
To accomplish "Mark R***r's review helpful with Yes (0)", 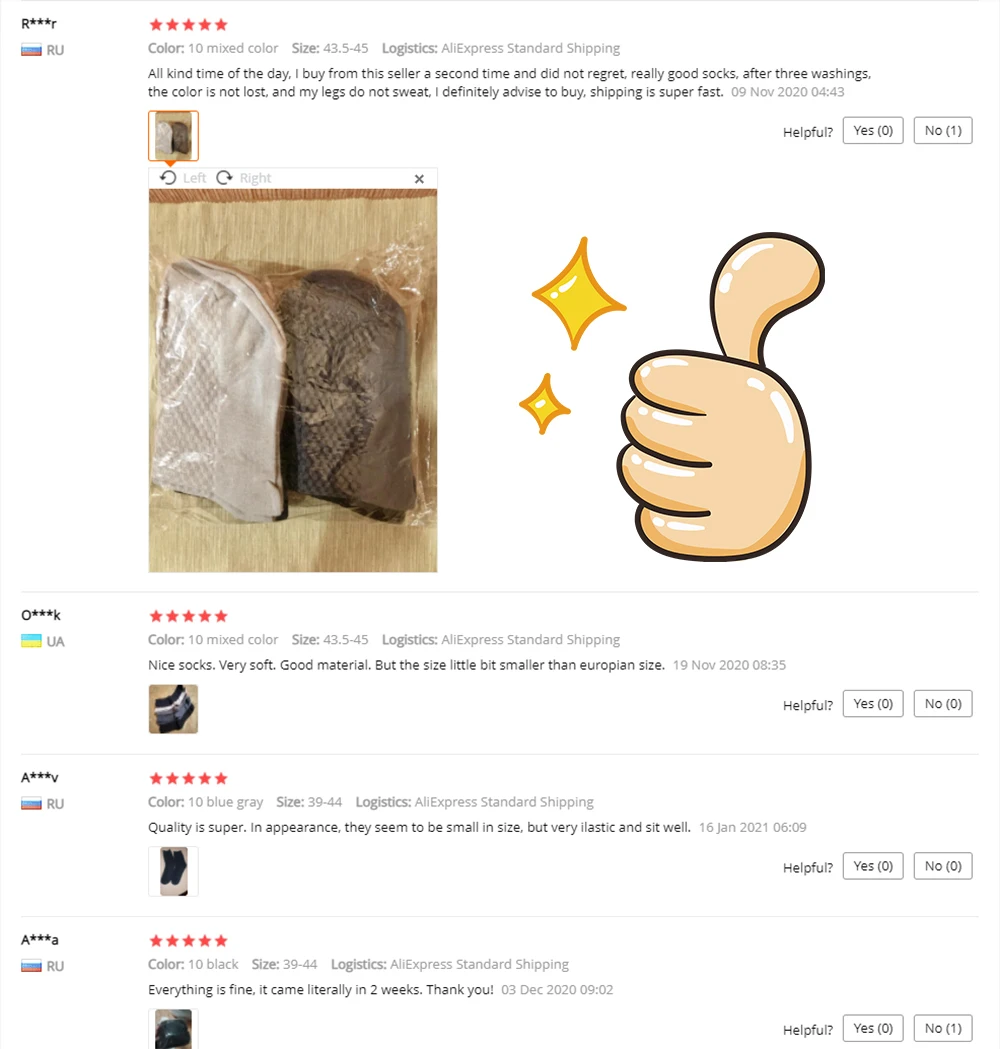I will point(873,130).
